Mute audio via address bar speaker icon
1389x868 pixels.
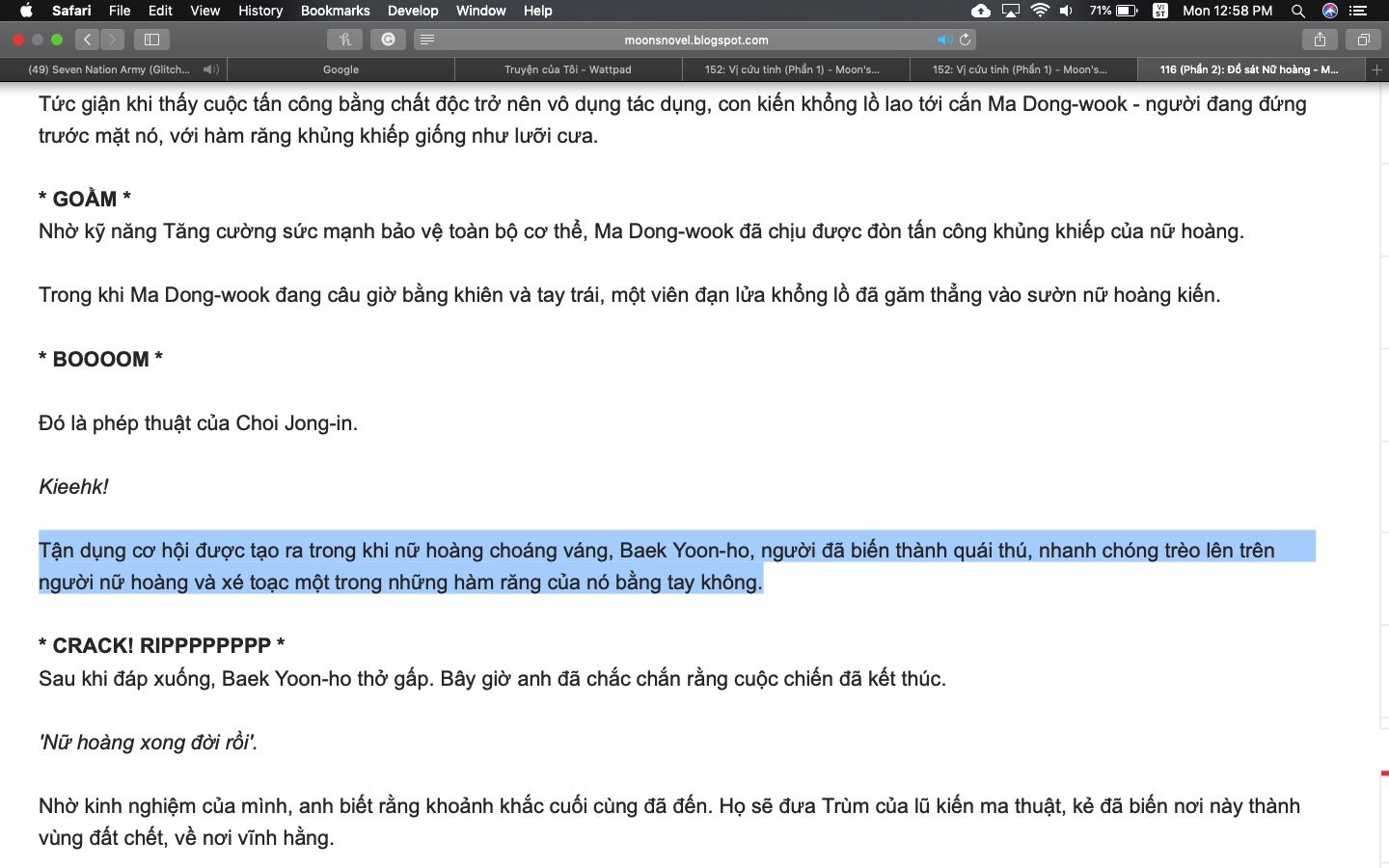(942, 40)
